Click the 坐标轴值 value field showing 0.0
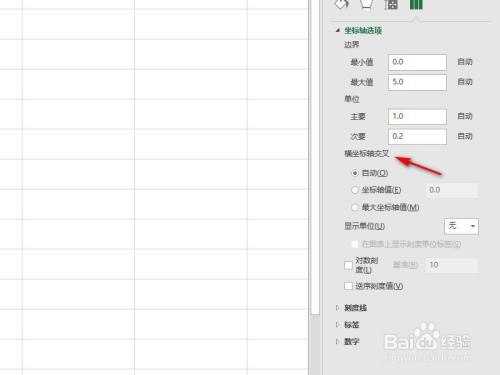Viewport: 500px width, 375px height. click(452, 190)
